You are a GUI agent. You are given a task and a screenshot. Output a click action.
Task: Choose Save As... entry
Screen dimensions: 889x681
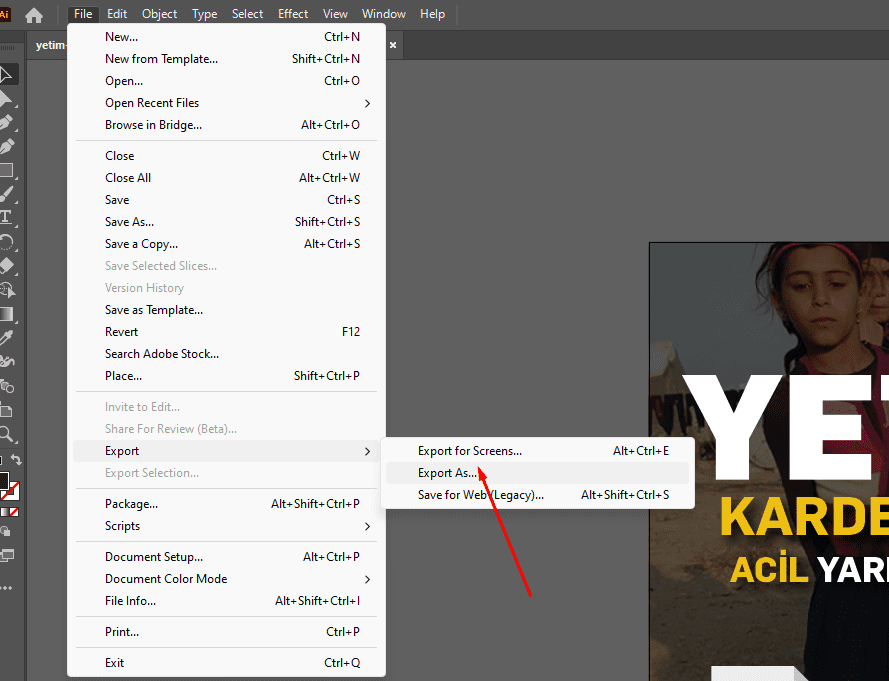[226, 222]
